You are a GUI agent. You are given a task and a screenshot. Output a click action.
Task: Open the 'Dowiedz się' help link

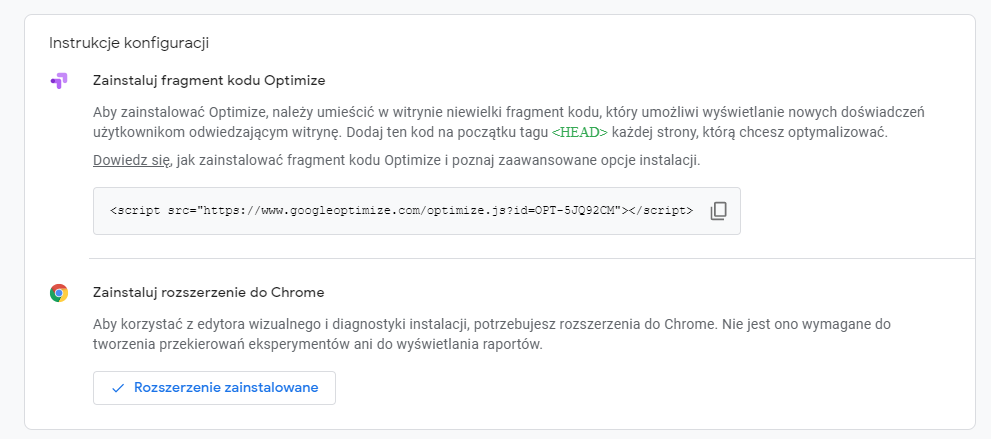(x=131, y=160)
